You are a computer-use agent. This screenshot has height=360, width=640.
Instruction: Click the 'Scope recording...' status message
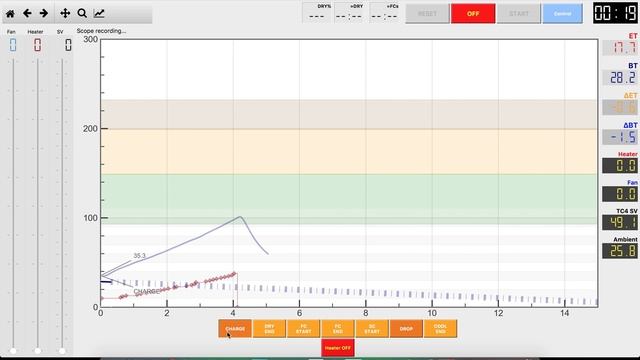(101, 31)
